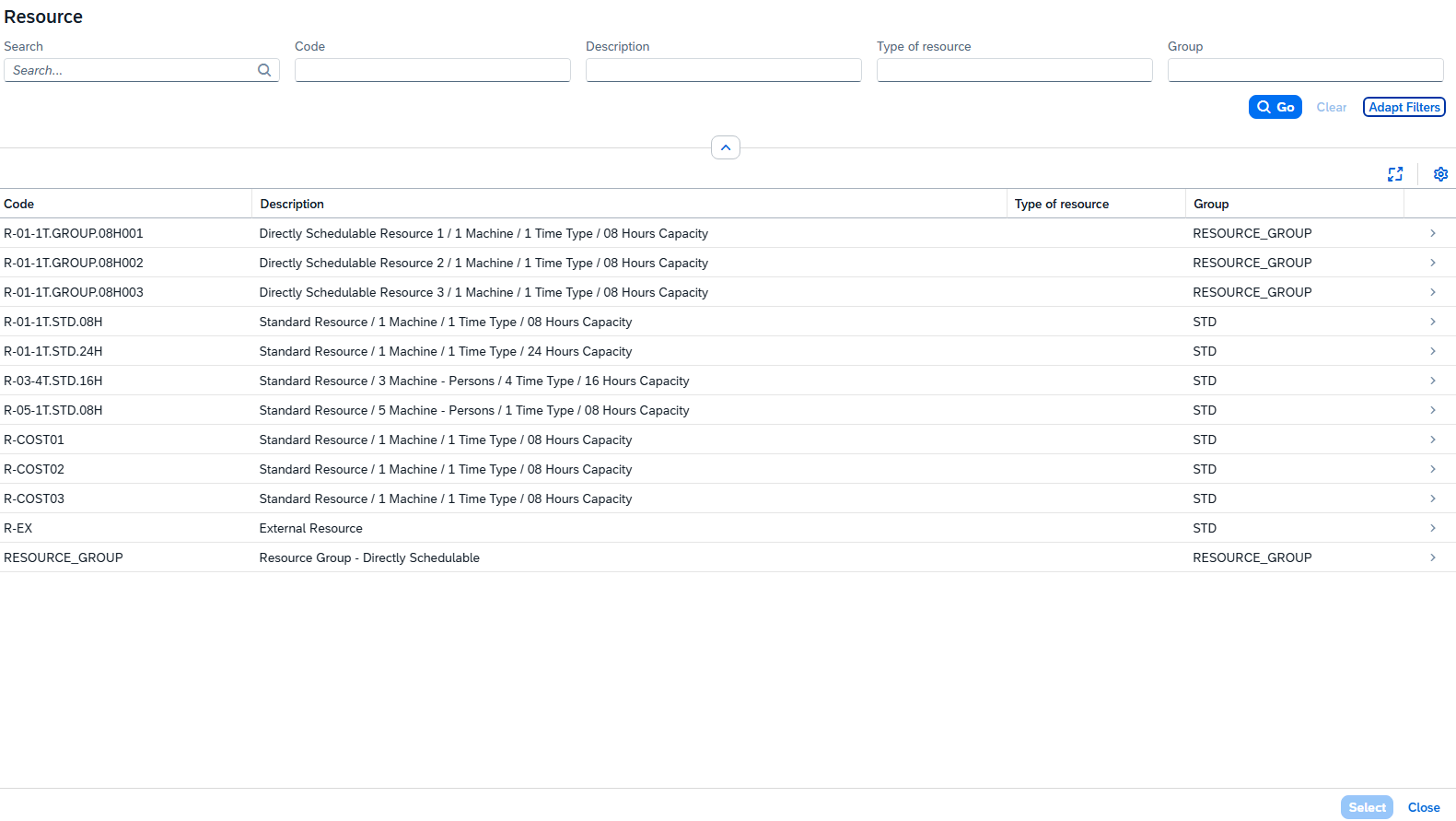The height and width of the screenshot is (821, 1456).
Task: Focus the Group filter field
Action: (x=1306, y=70)
